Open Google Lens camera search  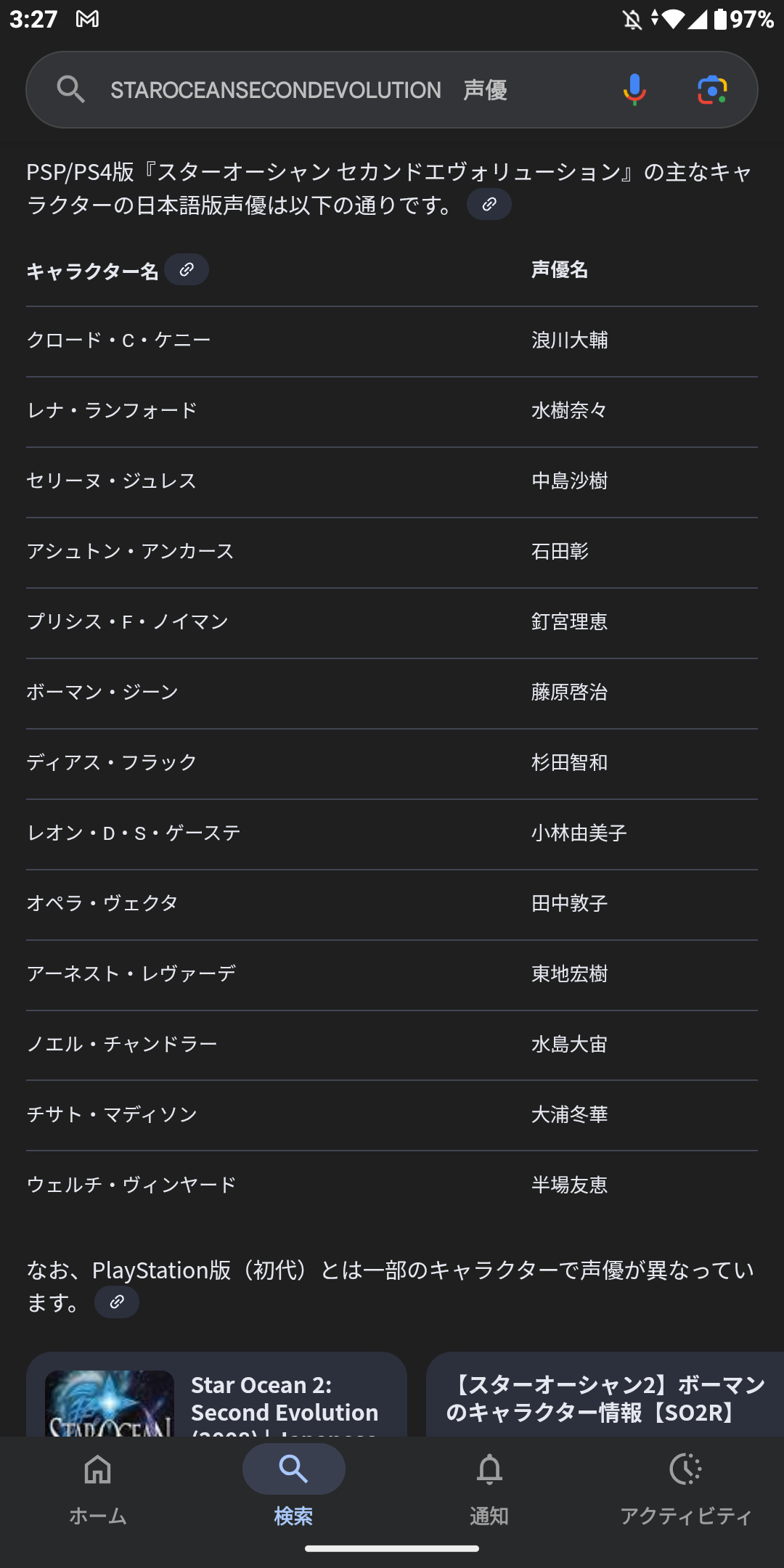click(x=712, y=89)
